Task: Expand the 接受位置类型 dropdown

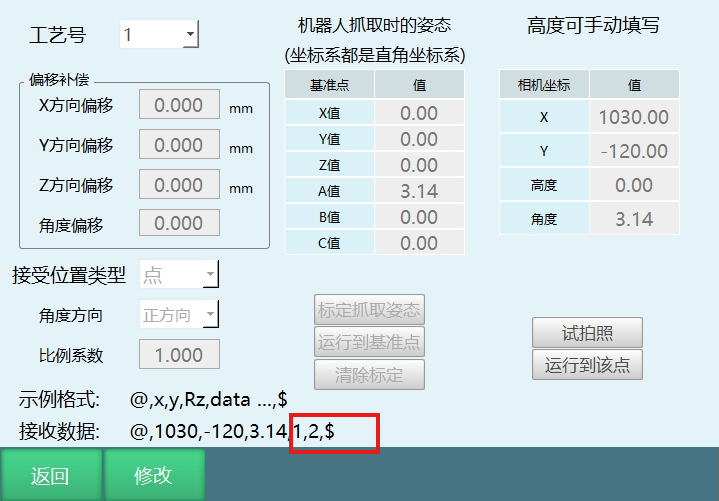Action: (x=178, y=275)
